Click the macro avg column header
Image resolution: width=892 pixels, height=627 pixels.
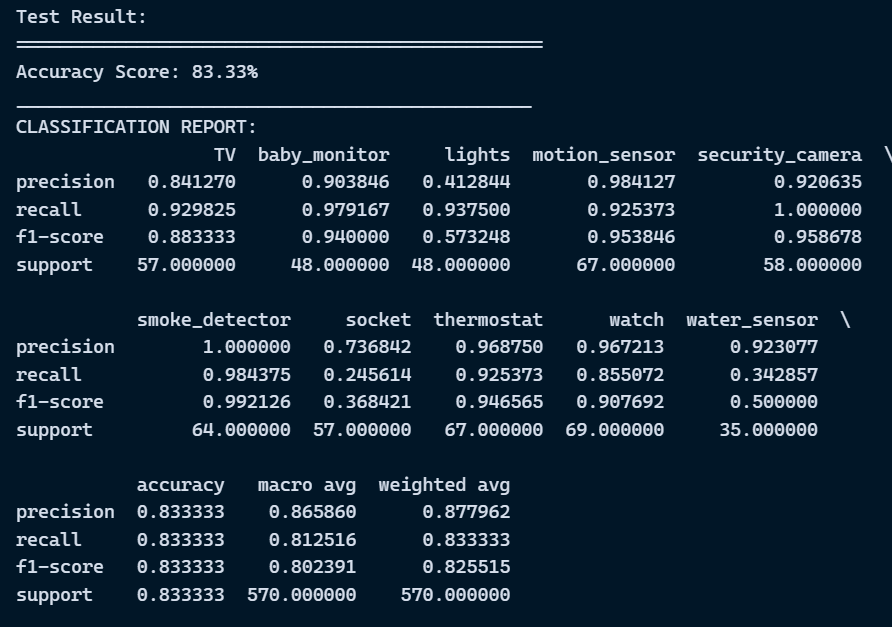307,485
